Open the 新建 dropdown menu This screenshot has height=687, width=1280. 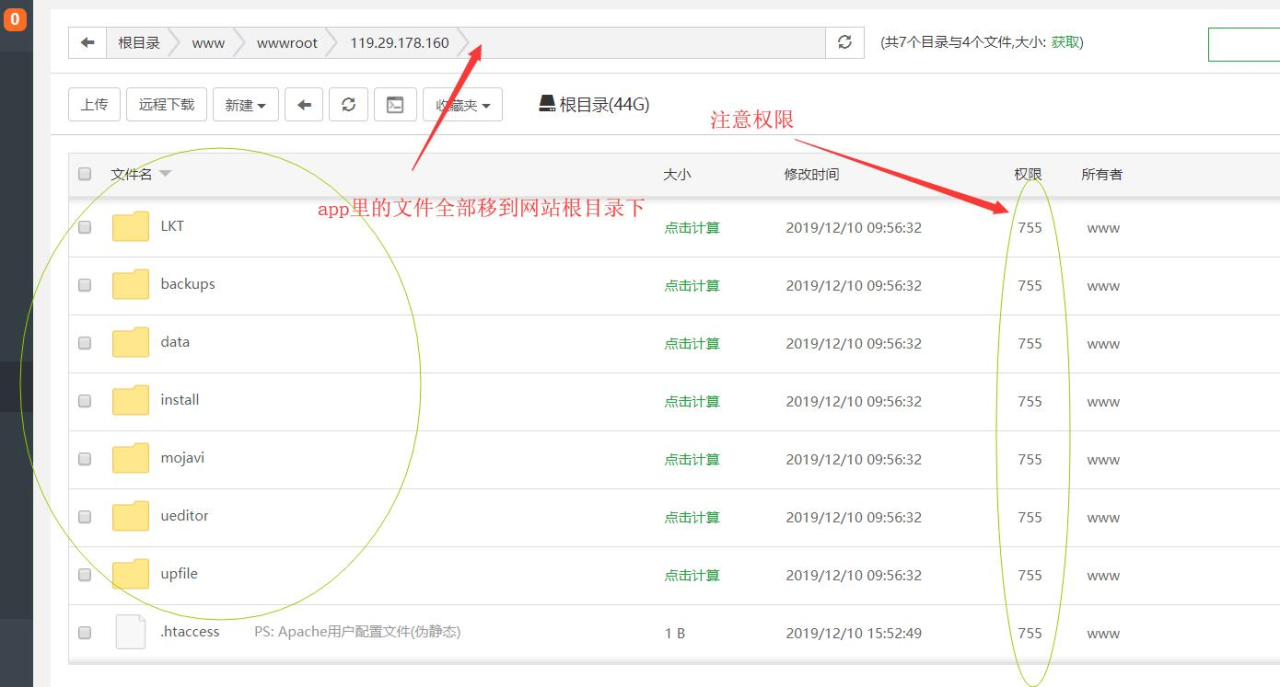coord(246,105)
